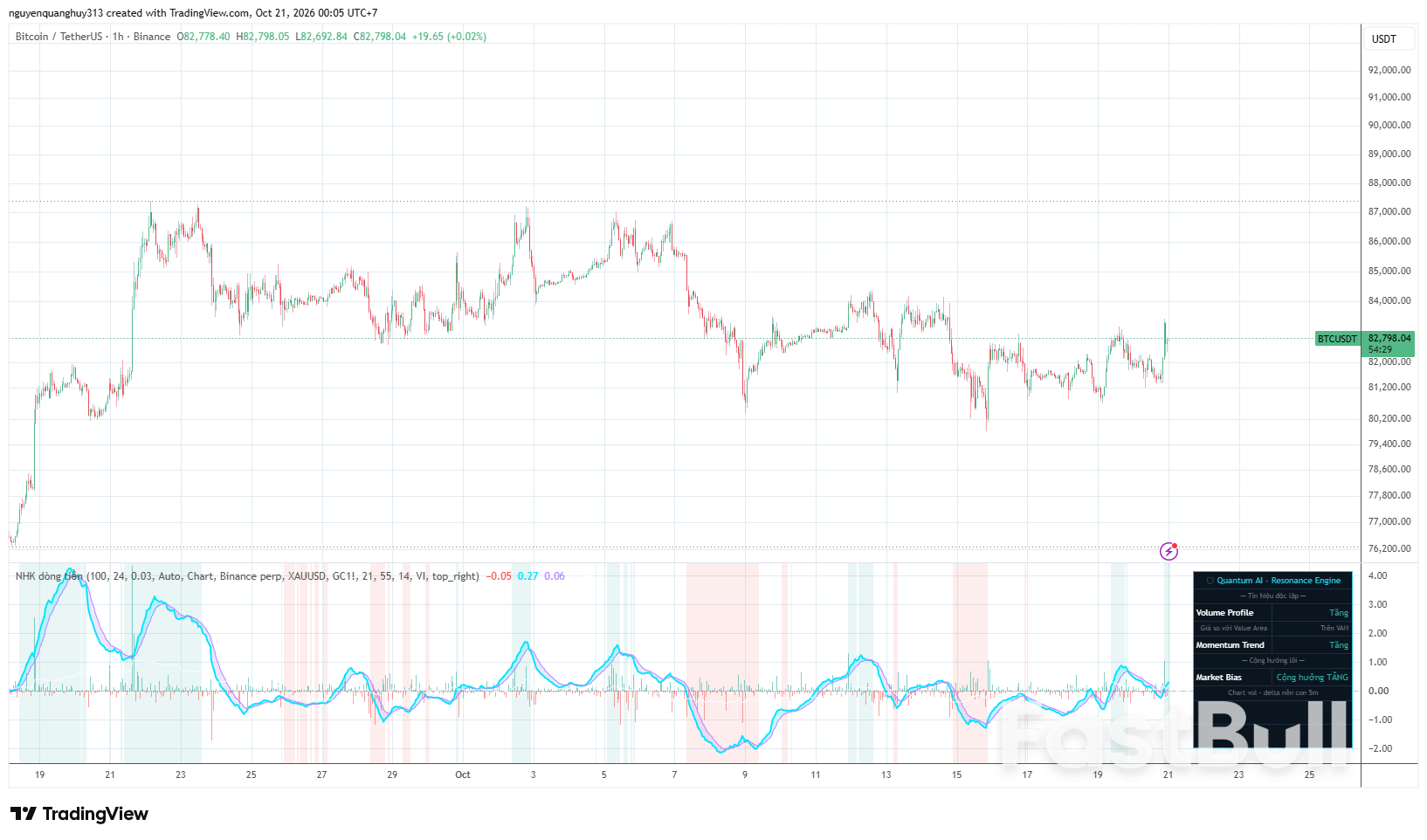1427x840 pixels.
Task: Click the 17 date label on time axis
Action: [x=1027, y=775]
